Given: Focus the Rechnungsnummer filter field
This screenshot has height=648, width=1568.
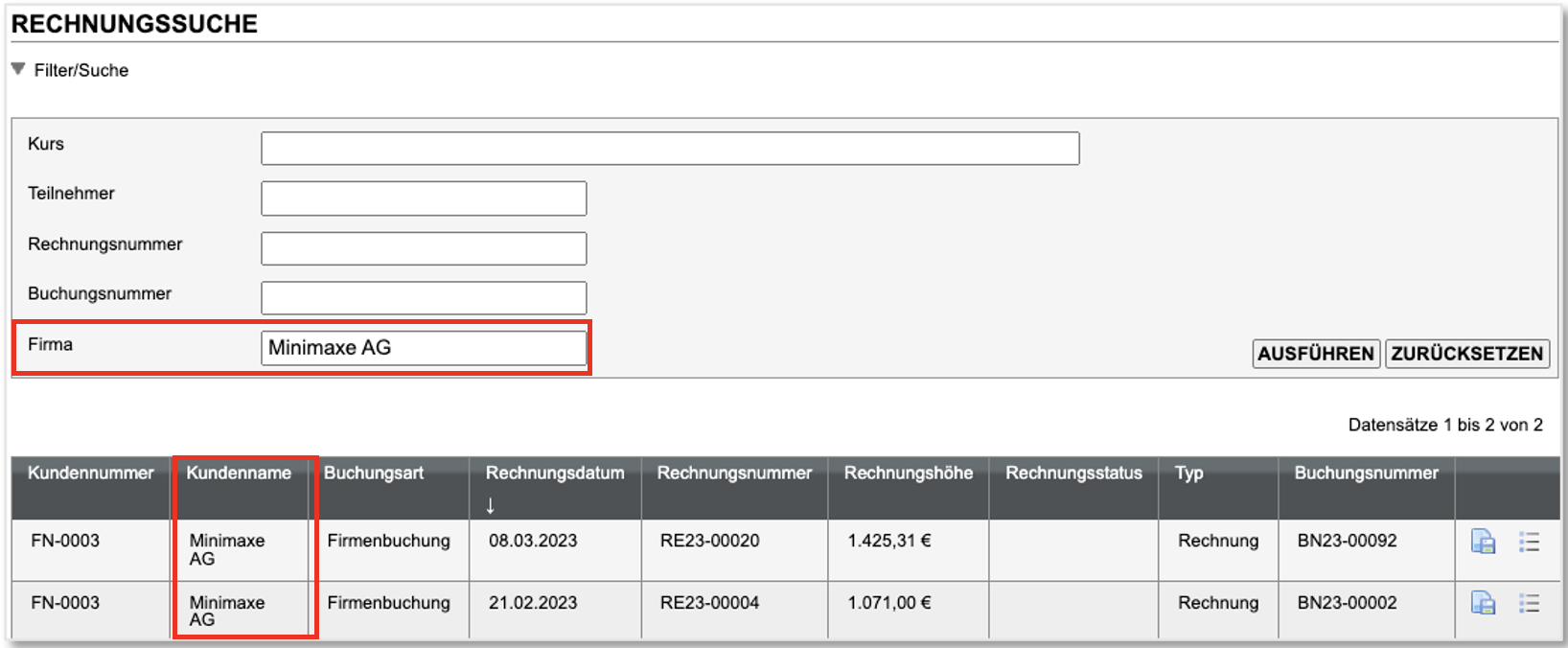Looking at the screenshot, I should 424,248.
